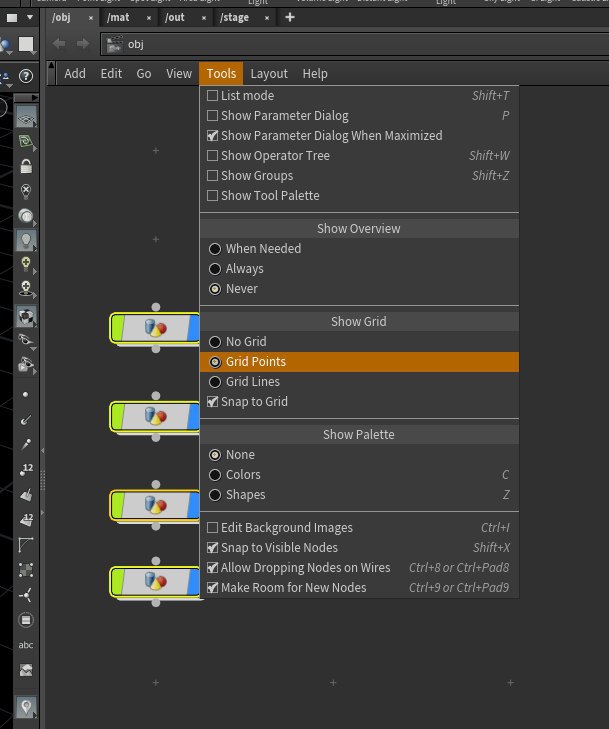Viewport: 609px width, 729px height.
Task: Click the disable lighting bulb icon
Action: [x=26, y=191]
